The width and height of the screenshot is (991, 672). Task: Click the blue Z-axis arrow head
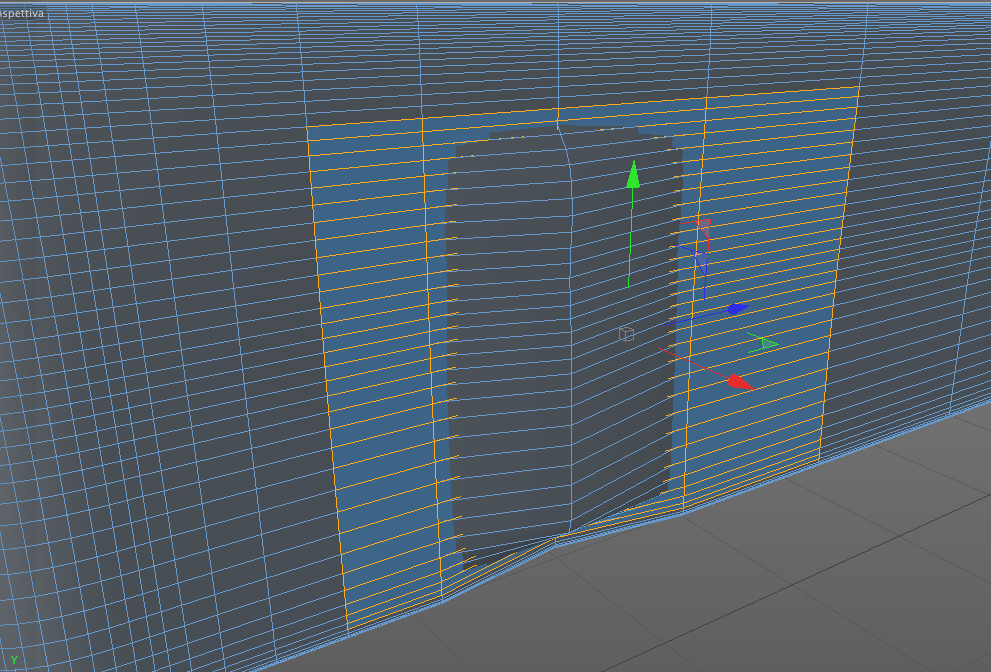(738, 309)
